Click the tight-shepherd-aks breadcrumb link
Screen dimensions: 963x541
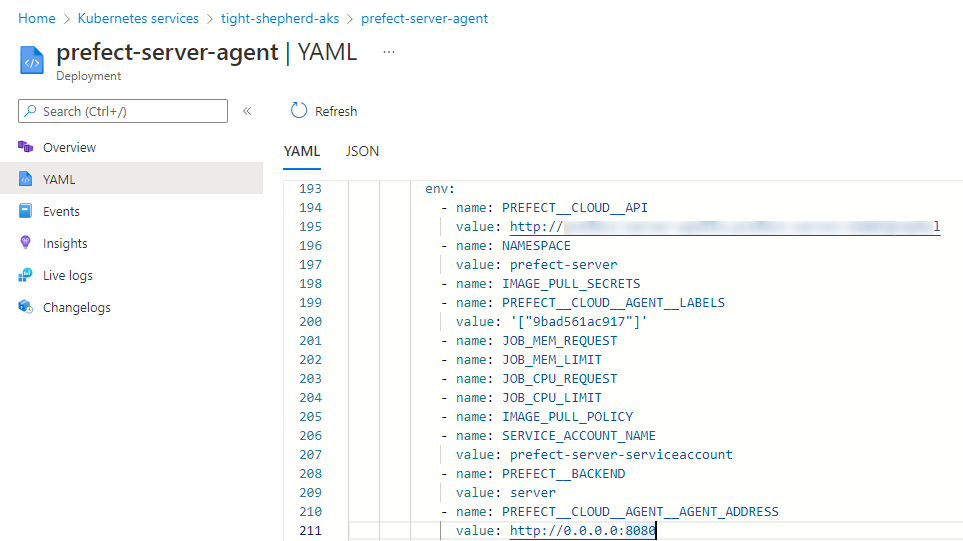point(280,18)
